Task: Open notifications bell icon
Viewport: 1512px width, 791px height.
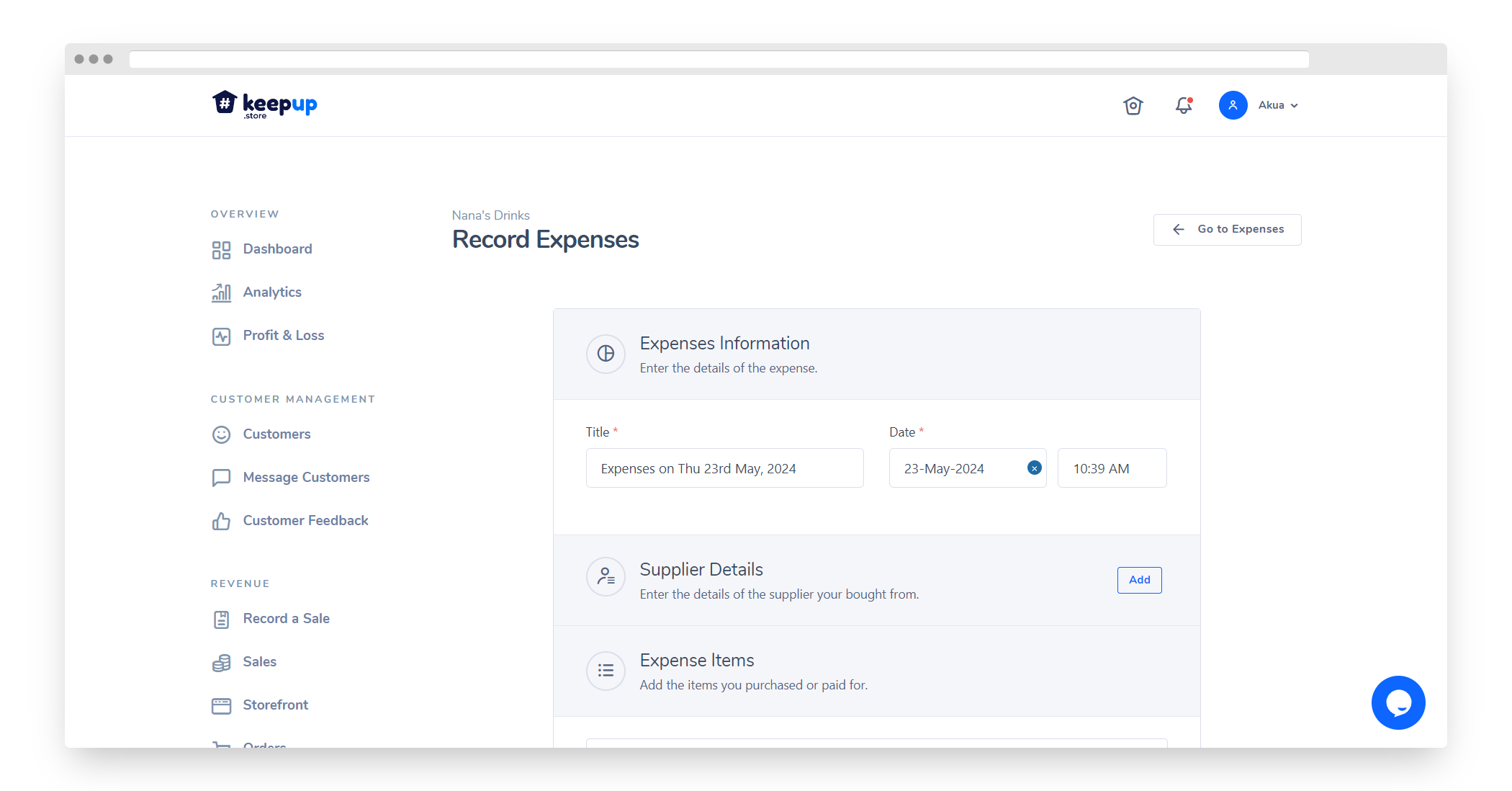Action: 1184,106
